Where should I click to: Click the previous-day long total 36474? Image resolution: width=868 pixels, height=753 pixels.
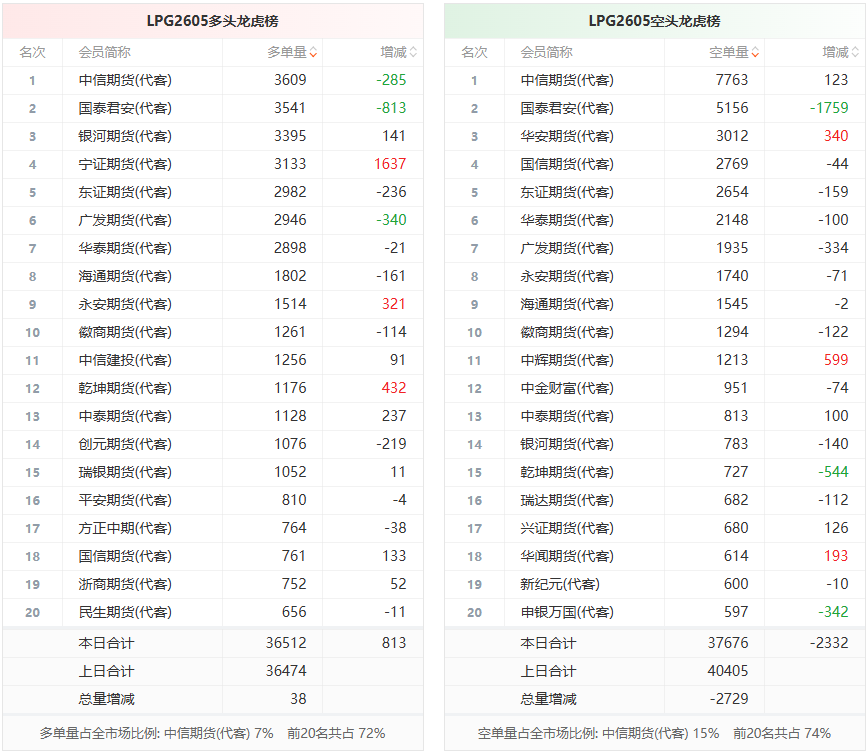(286, 671)
